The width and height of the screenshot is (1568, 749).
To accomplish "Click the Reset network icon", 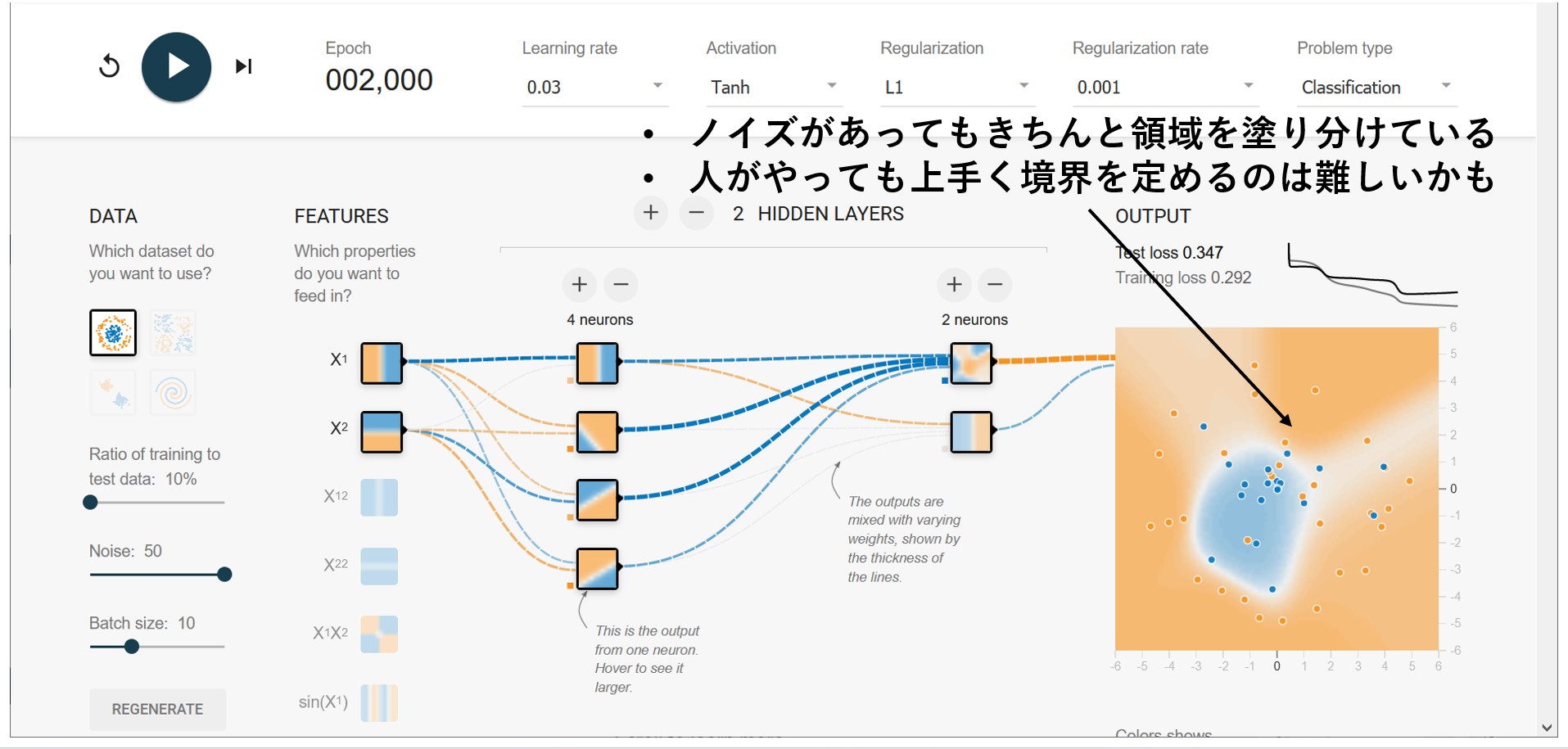I will [x=109, y=65].
